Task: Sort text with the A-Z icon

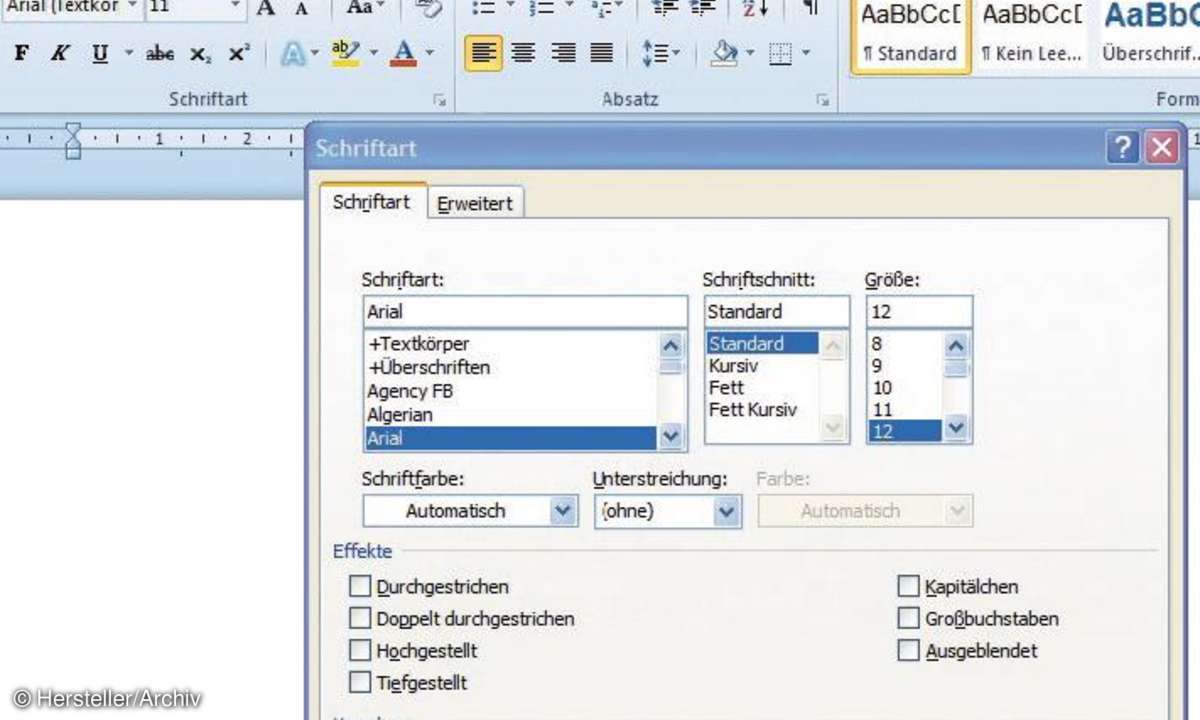Action: [x=755, y=8]
